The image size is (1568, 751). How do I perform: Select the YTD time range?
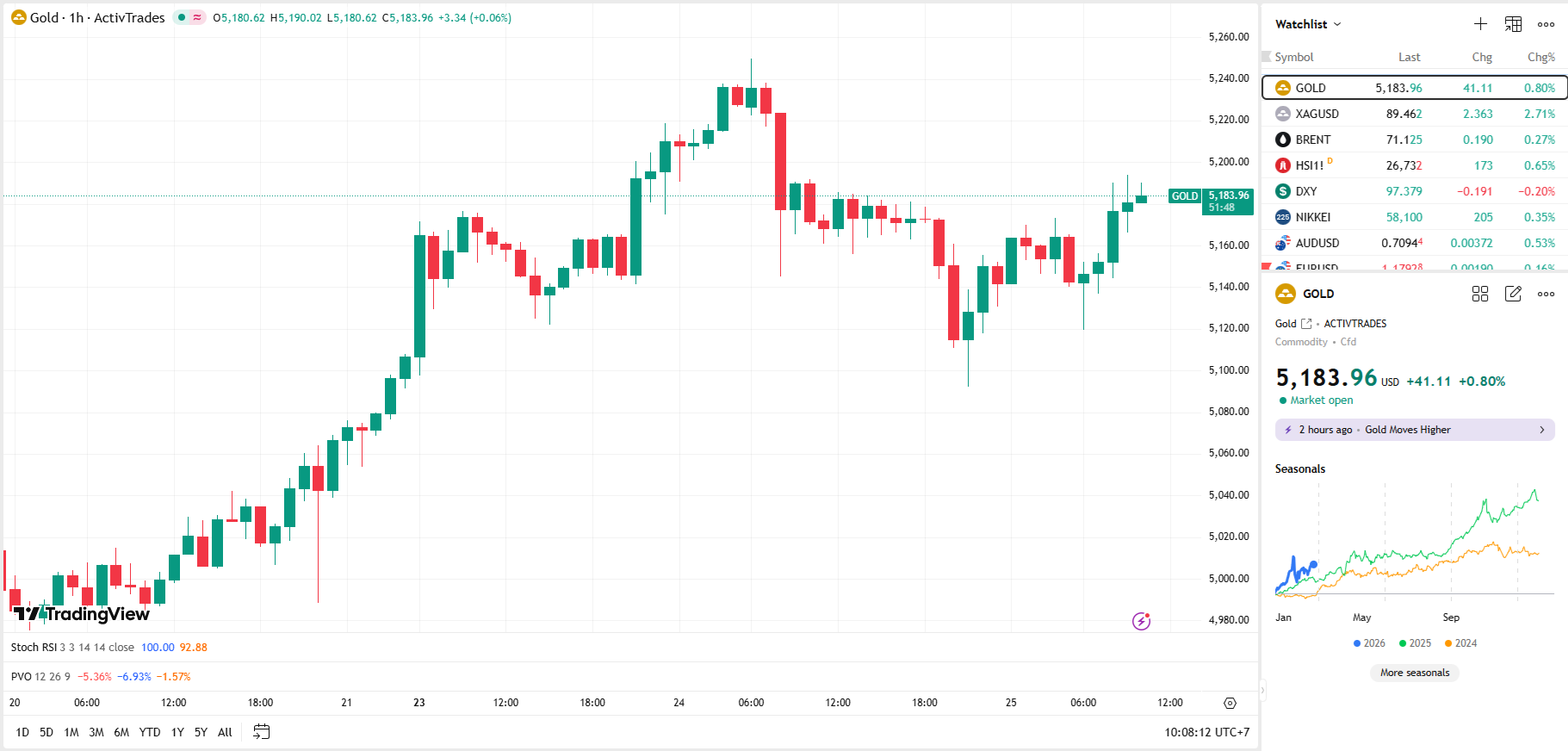[150, 732]
